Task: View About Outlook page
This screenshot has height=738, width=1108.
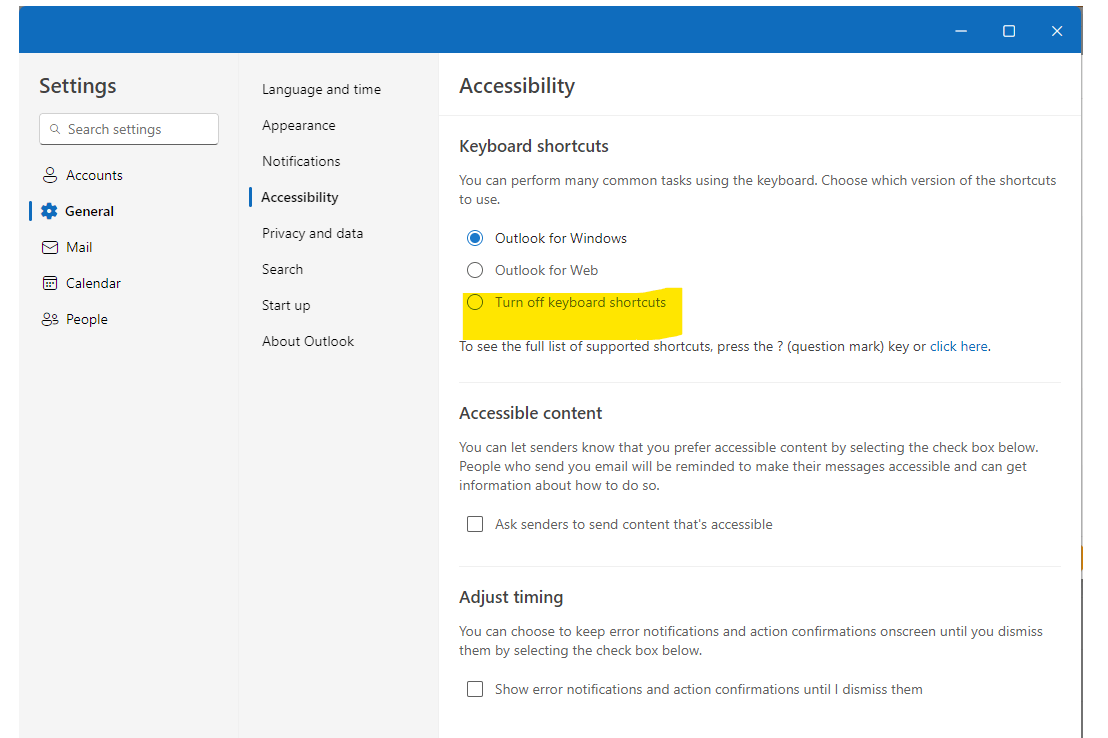Action: 308,342
